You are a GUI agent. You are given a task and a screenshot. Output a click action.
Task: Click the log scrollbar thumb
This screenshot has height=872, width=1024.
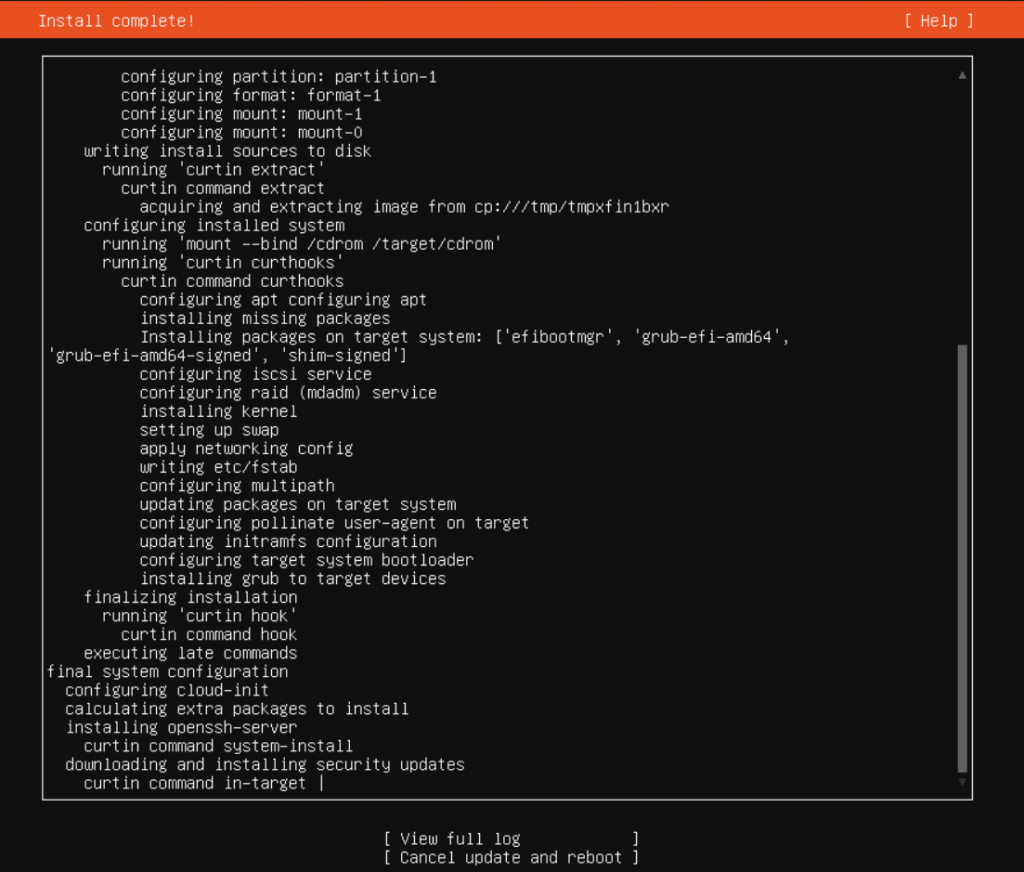[962, 558]
